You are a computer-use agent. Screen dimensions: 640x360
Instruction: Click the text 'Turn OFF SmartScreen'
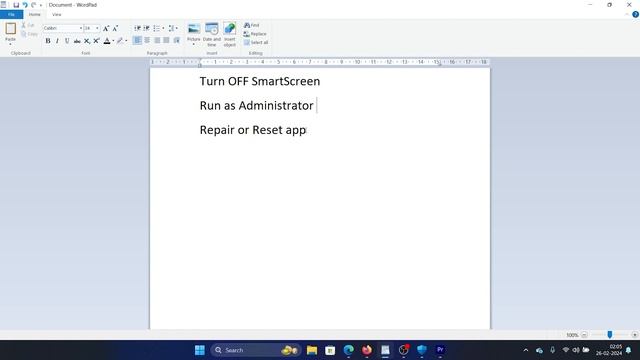[260, 81]
